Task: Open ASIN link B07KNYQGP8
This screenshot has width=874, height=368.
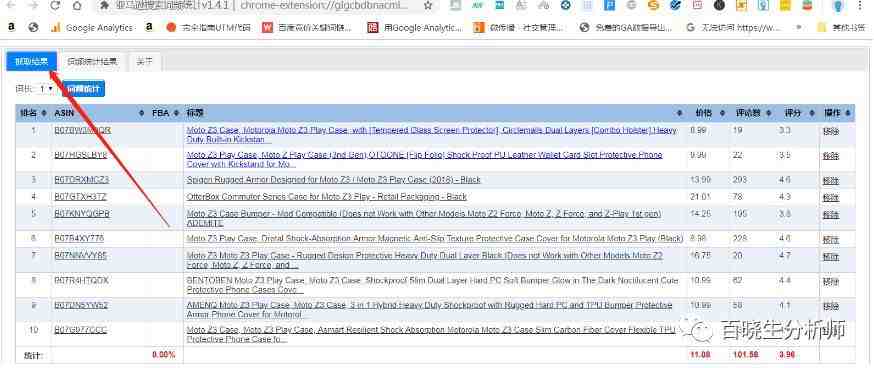Action: (x=82, y=213)
